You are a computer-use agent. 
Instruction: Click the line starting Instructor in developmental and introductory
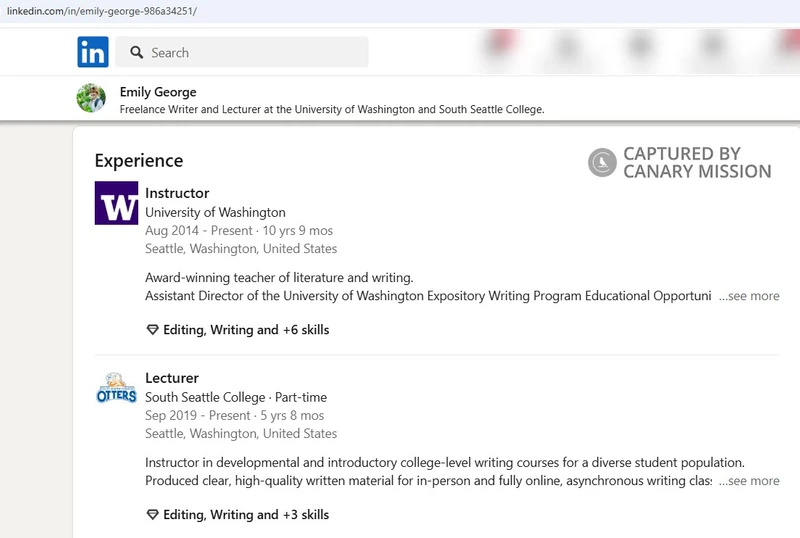click(x=445, y=462)
